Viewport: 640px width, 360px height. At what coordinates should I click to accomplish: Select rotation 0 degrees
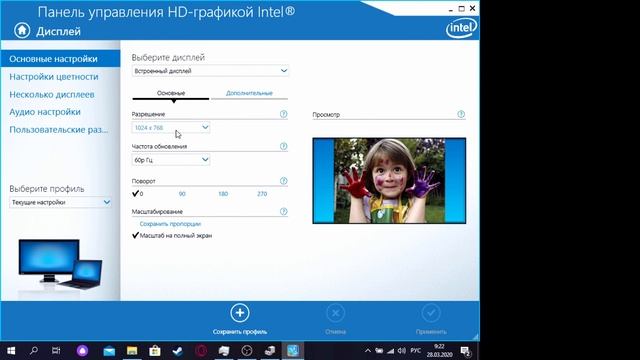(138, 193)
